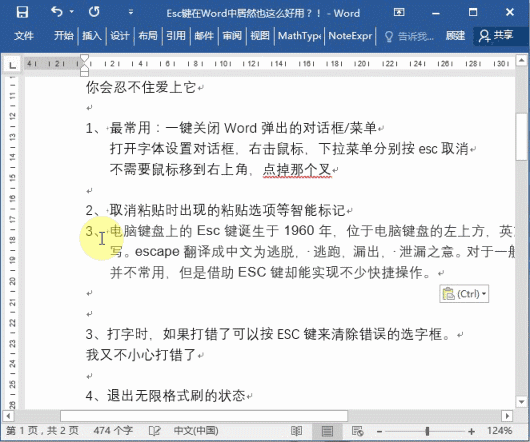Click the Tell Me lightbulb search box
The height and width of the screenshot is (442, 530).
409,36
